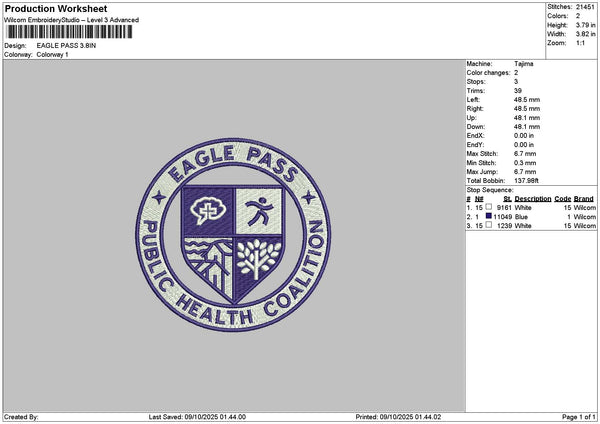The image size is (600, 424).
Task: Click the "Description" column header
Action: [x=533, y=199]
